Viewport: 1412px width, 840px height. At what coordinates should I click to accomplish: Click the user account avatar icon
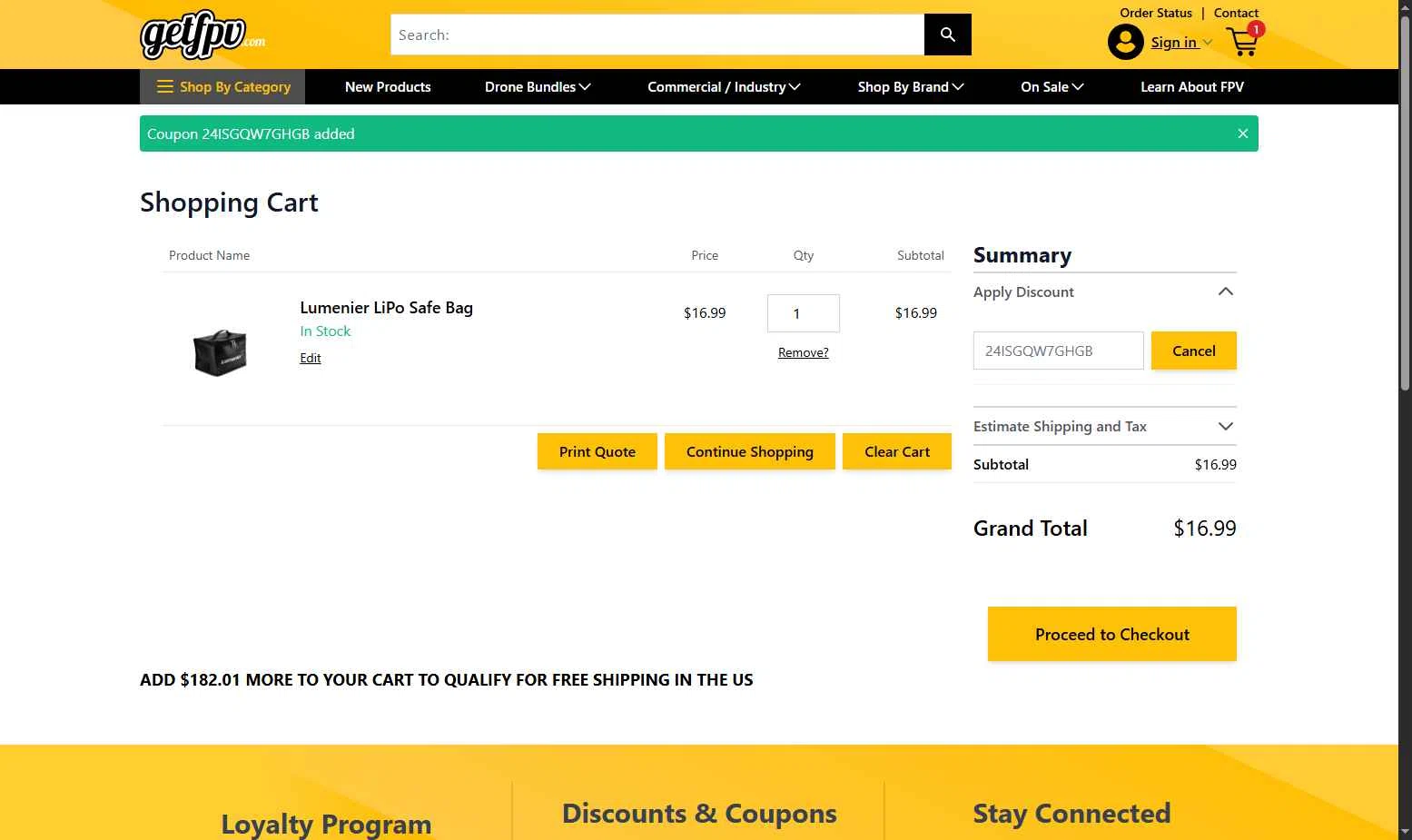(x=1125, y=42)
